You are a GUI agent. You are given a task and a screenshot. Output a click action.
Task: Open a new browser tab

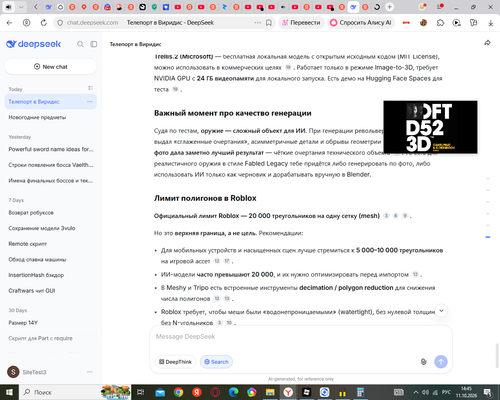pyautogui.click(x=389, y=7)
